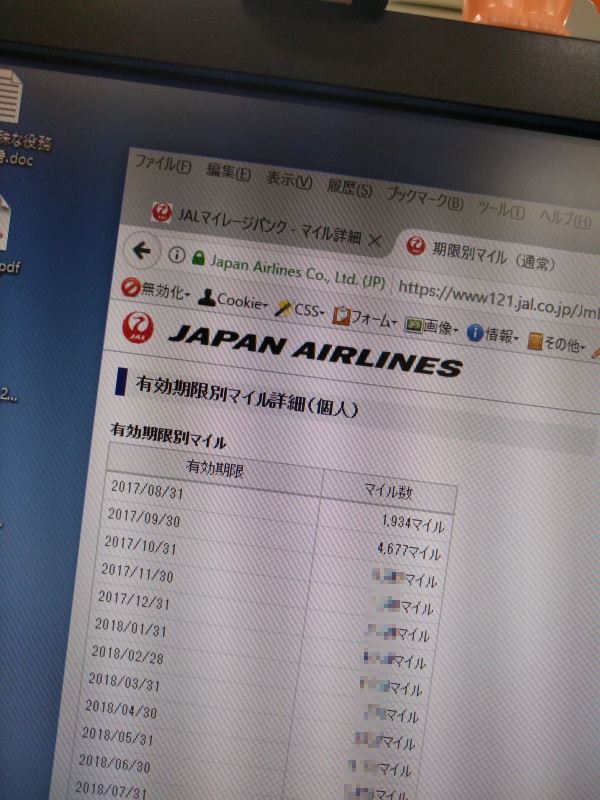The width and height of the screenshot is (600, 800).
Task: Open the ブックマーク(B) menu
Action: (425, 198)
